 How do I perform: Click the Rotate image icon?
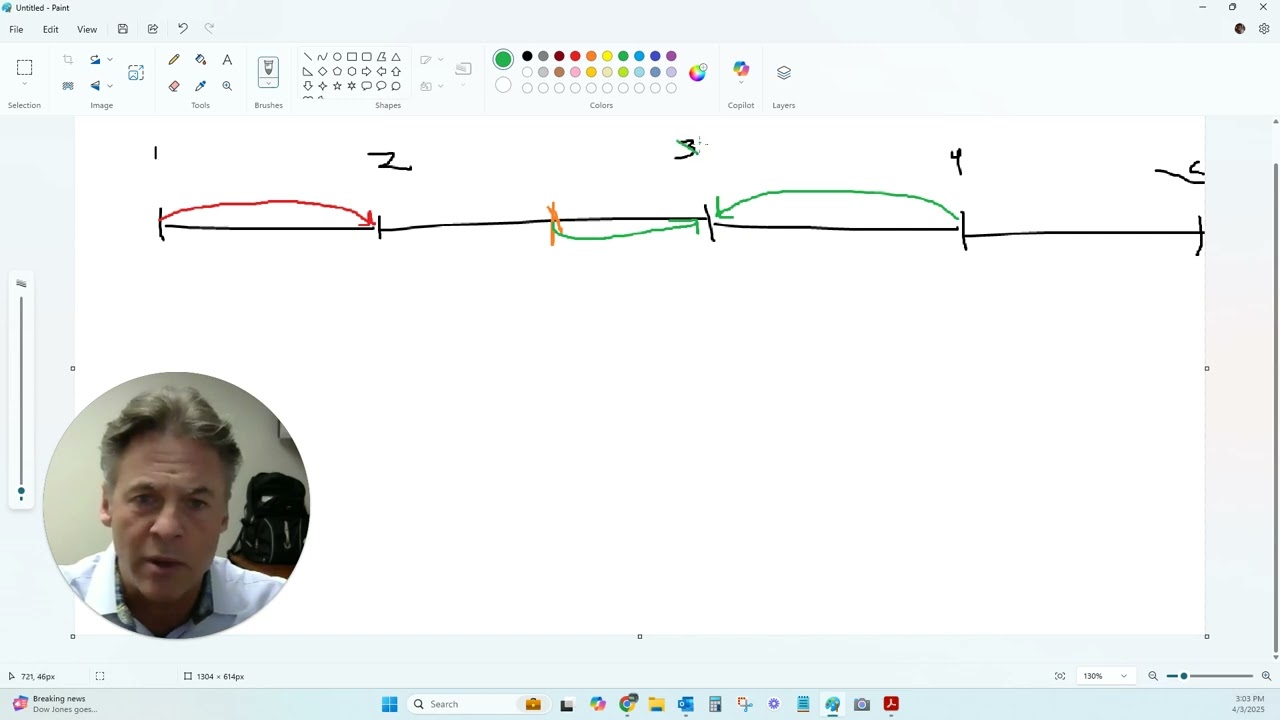tap(95, 60)
